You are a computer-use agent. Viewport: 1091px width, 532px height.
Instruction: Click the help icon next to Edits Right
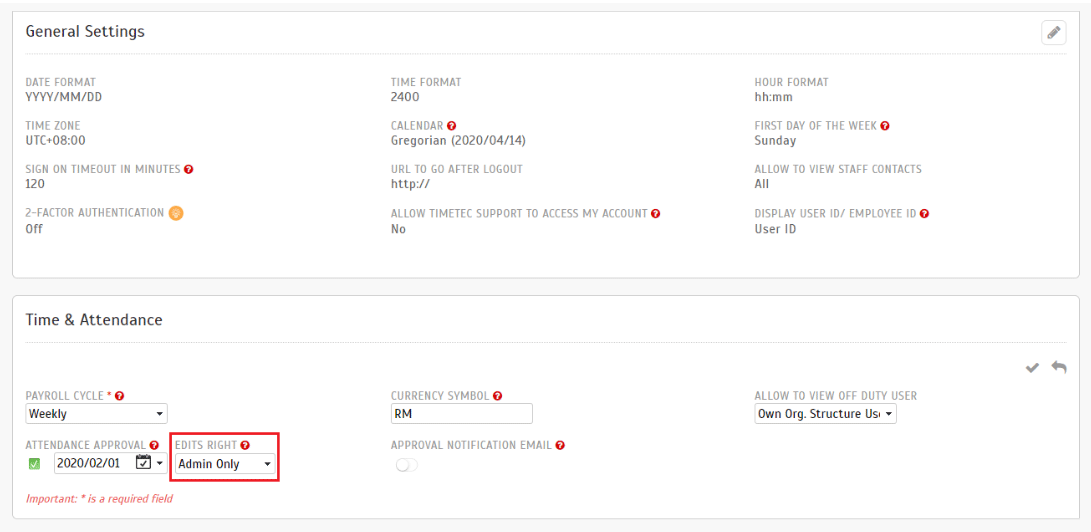[245, 445]
